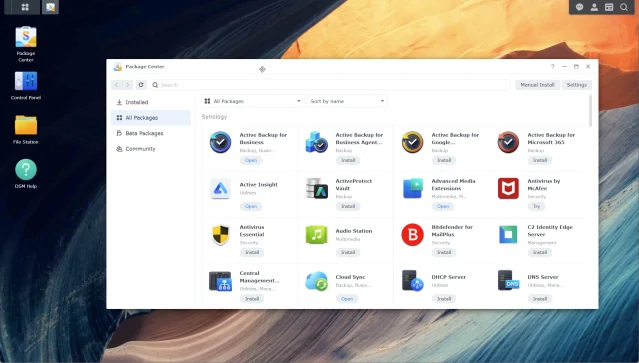Install C2 Identity Edge Server
Image resolution: width=639 pixels, height=363 pixels.
[x=540, y=252]
